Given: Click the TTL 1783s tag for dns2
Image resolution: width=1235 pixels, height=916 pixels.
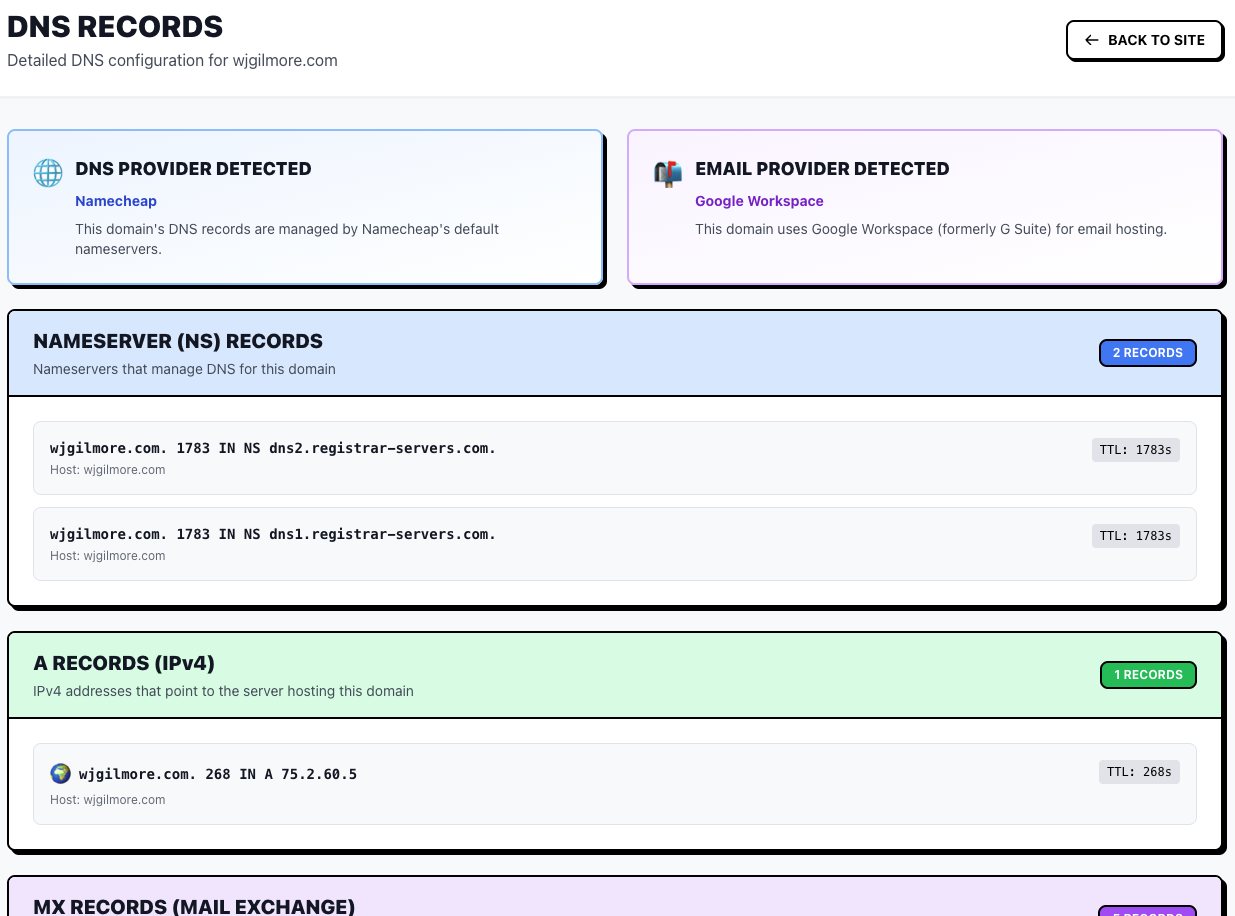Looking at the screenshot, I should click(1135, 450).
